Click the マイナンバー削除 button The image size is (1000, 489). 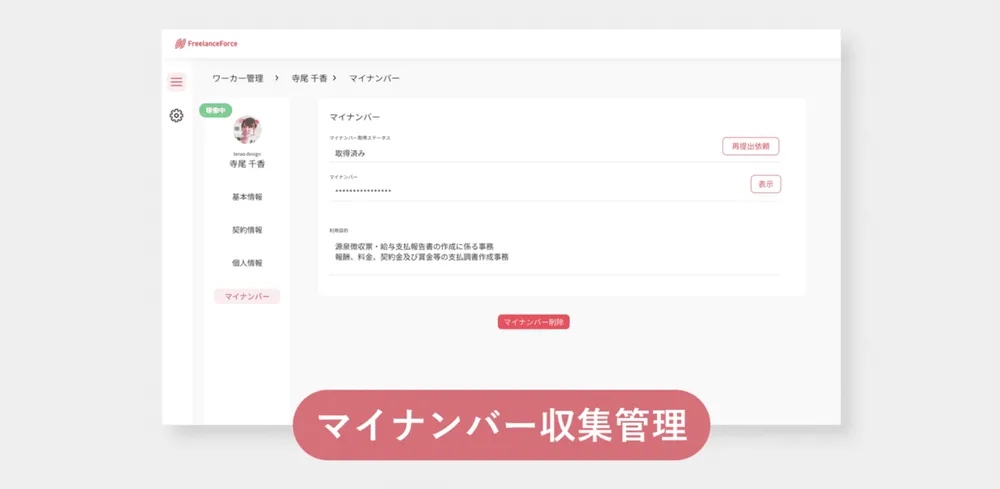coord(534,322)
